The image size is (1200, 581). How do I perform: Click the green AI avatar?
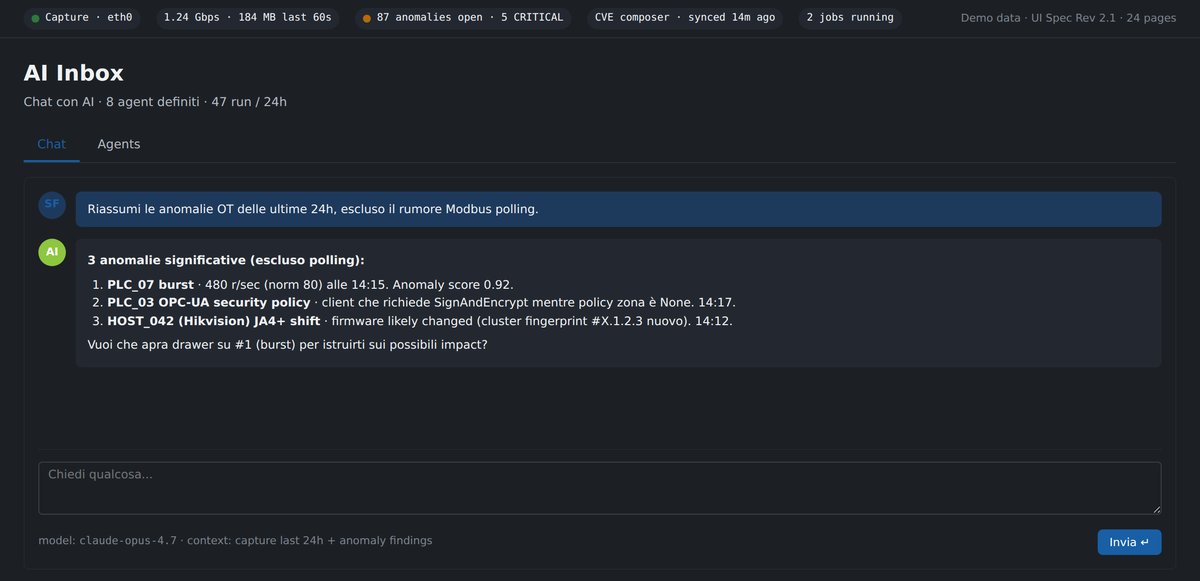click(52, 252)
